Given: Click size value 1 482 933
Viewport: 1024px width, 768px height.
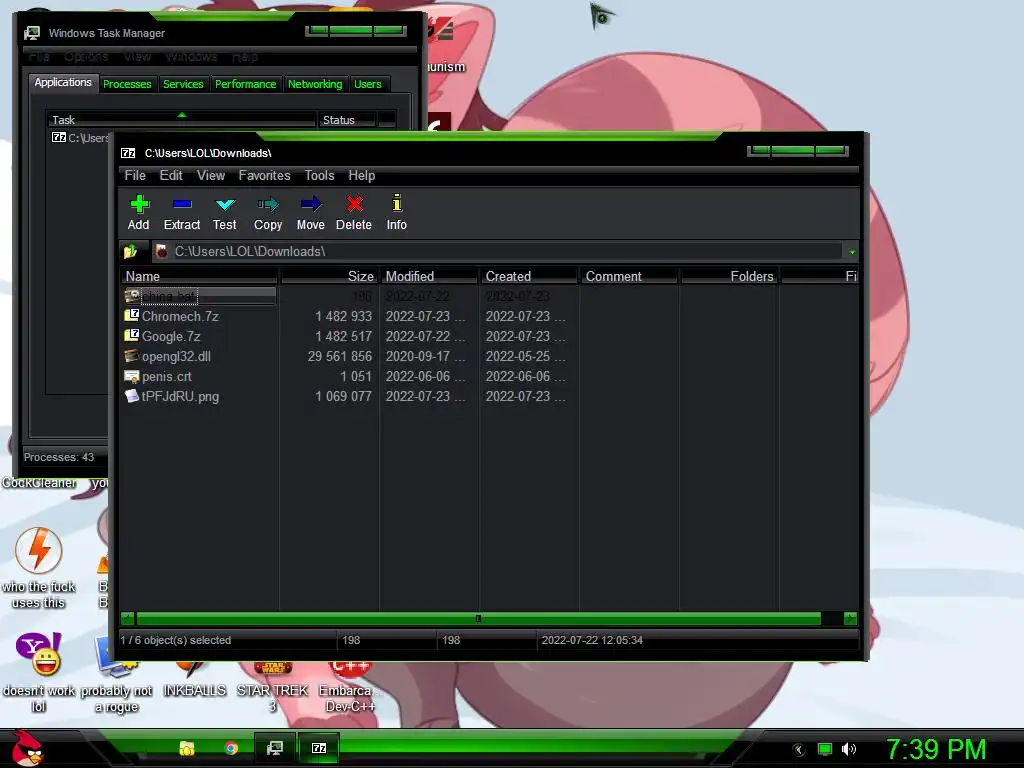Looking at the screenshot, I should tap(344, 316).
